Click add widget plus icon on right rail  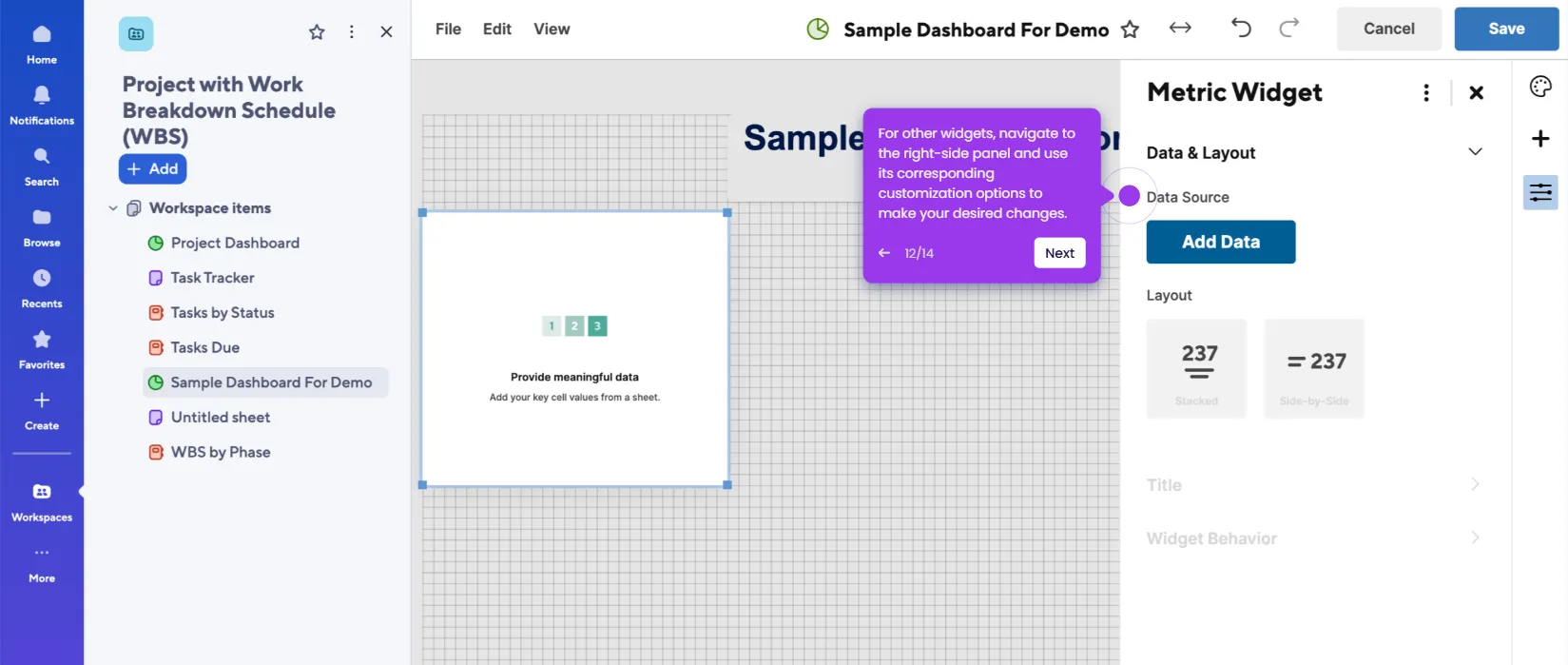[x=1540, y=139]
